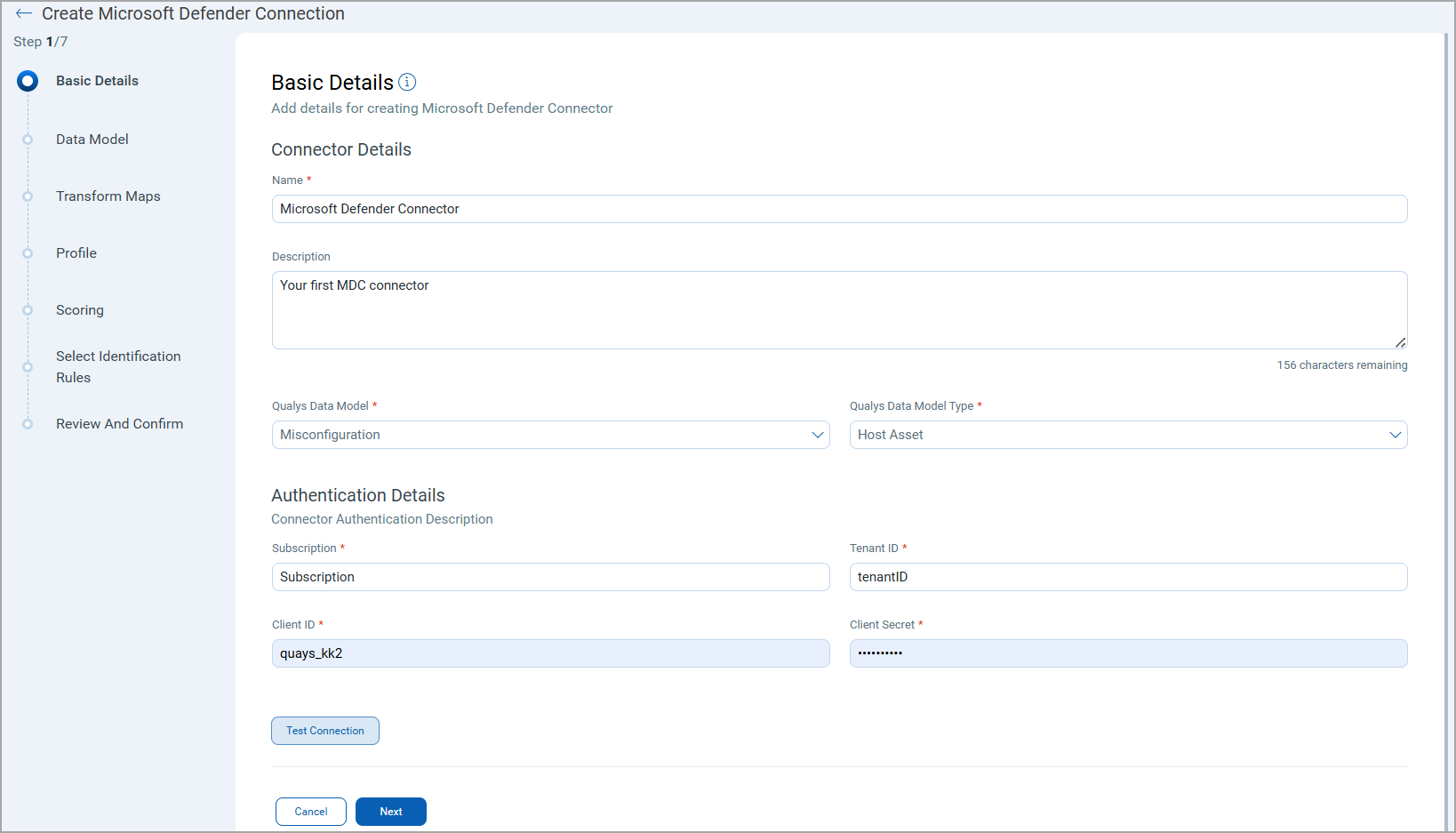Select the Tenant ID field
This screenshot has width=1456, height=833.
(1127, 577)
